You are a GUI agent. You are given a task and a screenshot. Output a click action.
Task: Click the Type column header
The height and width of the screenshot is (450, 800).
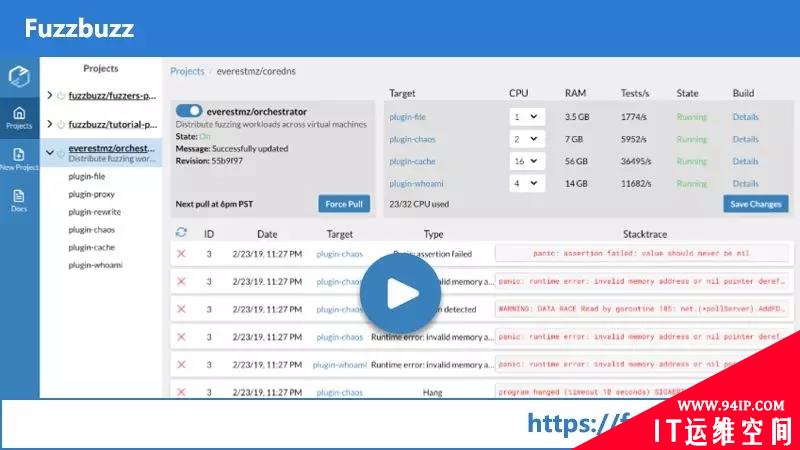[x=433, y=234]
